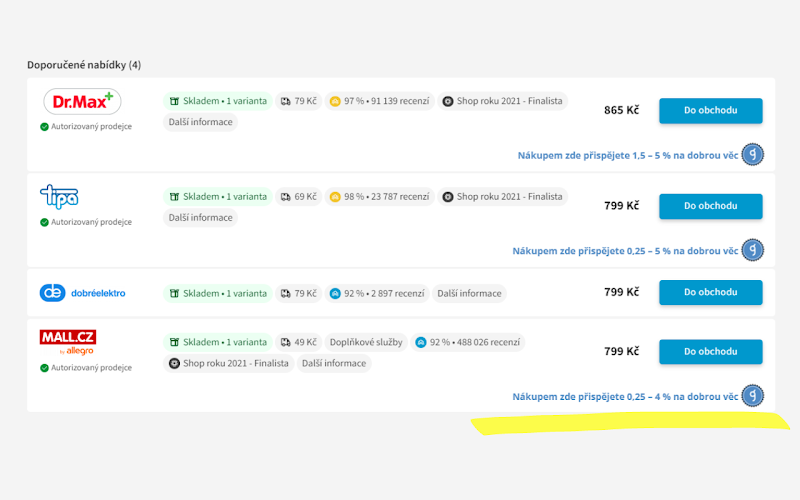Open the 97 % • 91 139 recenzí rating
The image size is (800, 500).
379,101
